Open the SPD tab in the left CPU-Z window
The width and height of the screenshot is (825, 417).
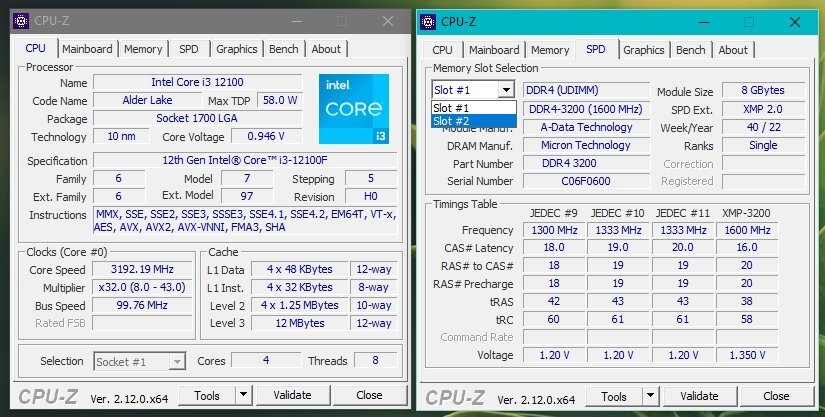click(189, 49)
